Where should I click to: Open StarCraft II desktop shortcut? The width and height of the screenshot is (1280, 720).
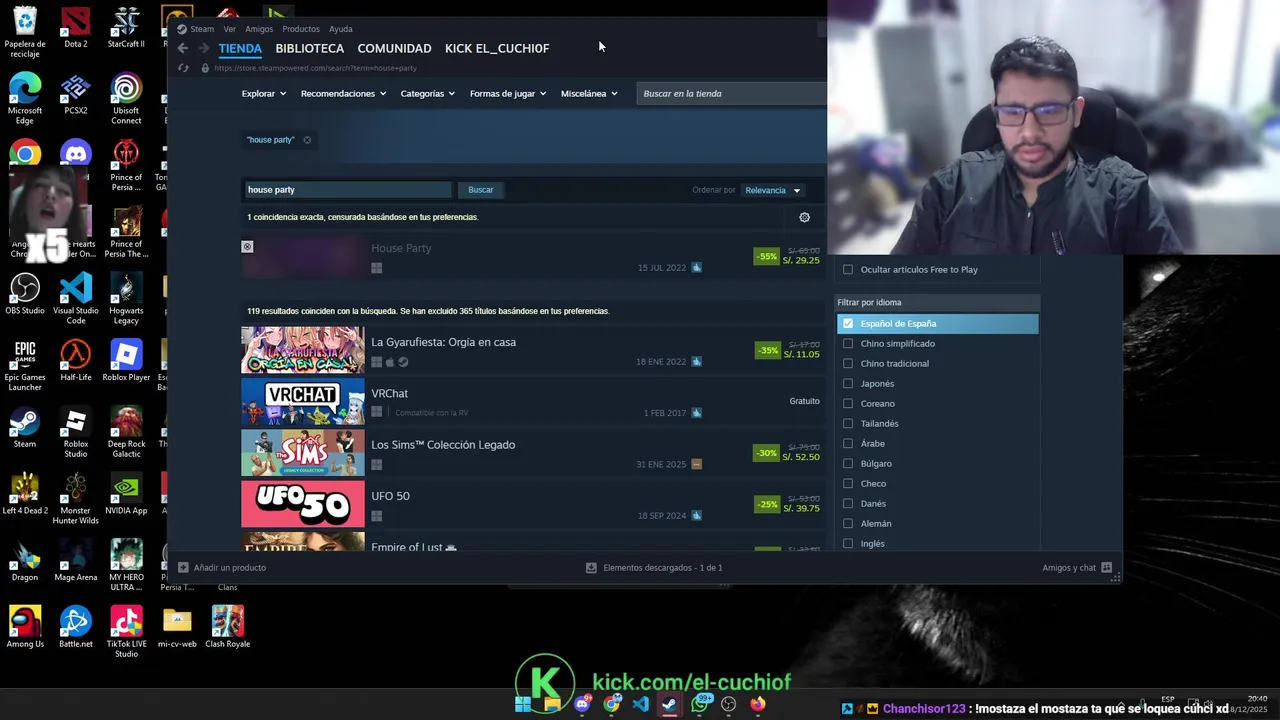126,28
